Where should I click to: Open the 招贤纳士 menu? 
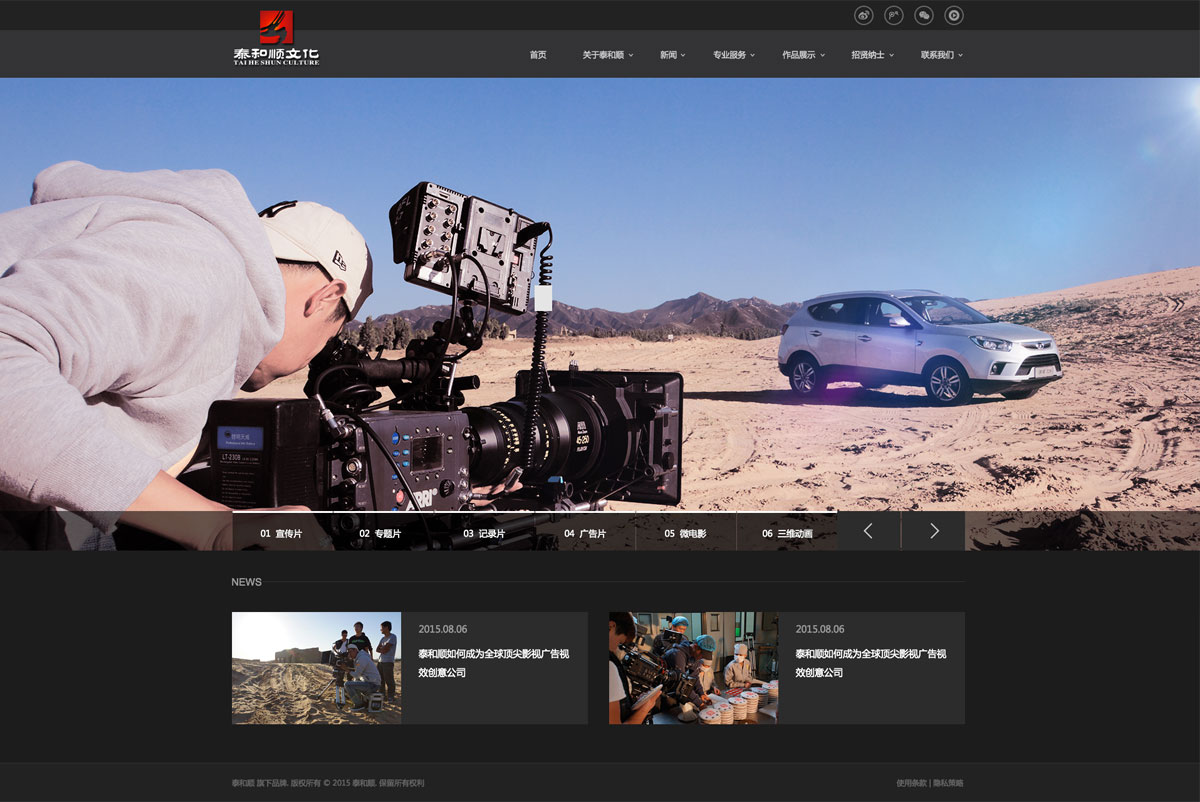(872, 55)
